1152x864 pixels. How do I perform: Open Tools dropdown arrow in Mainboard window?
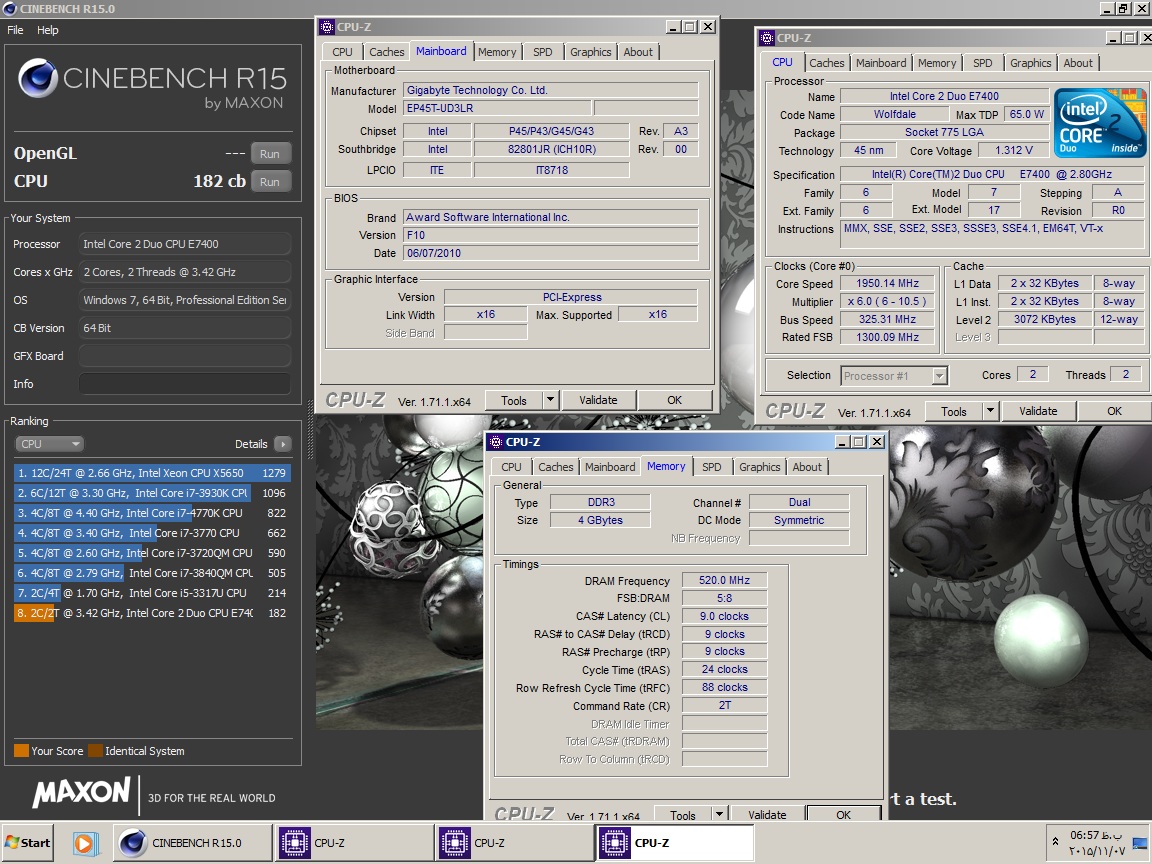(x=550, y=400)
